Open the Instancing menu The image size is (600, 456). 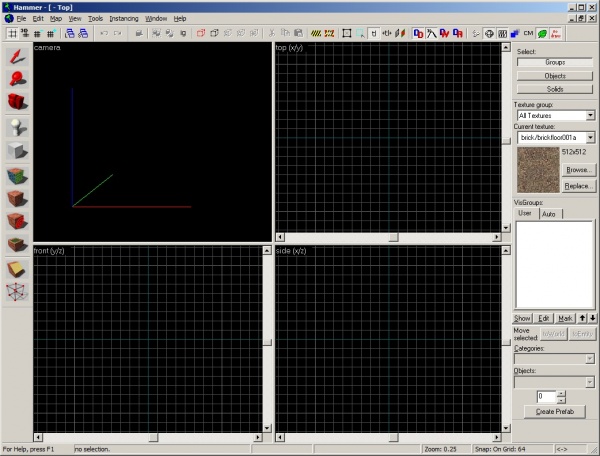[124, 19]
